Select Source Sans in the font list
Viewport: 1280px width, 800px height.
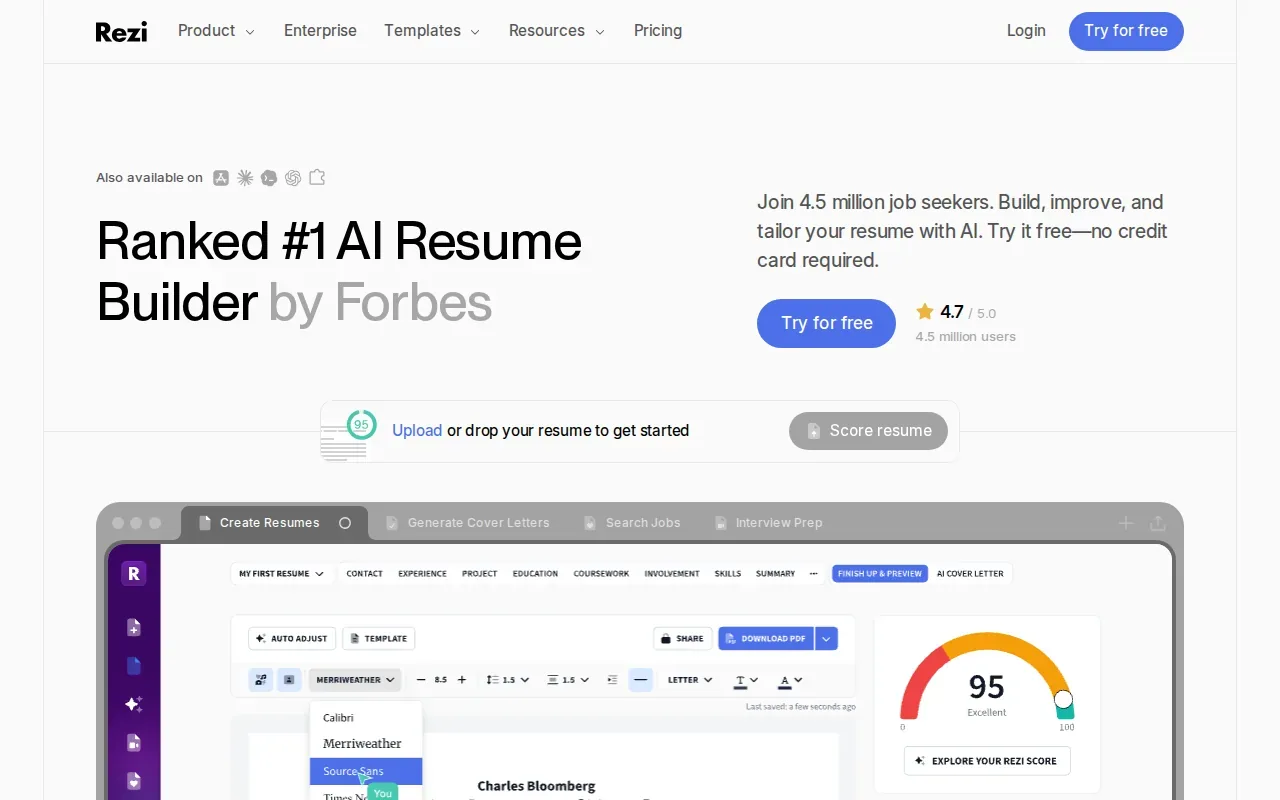[x=366, y=771]
